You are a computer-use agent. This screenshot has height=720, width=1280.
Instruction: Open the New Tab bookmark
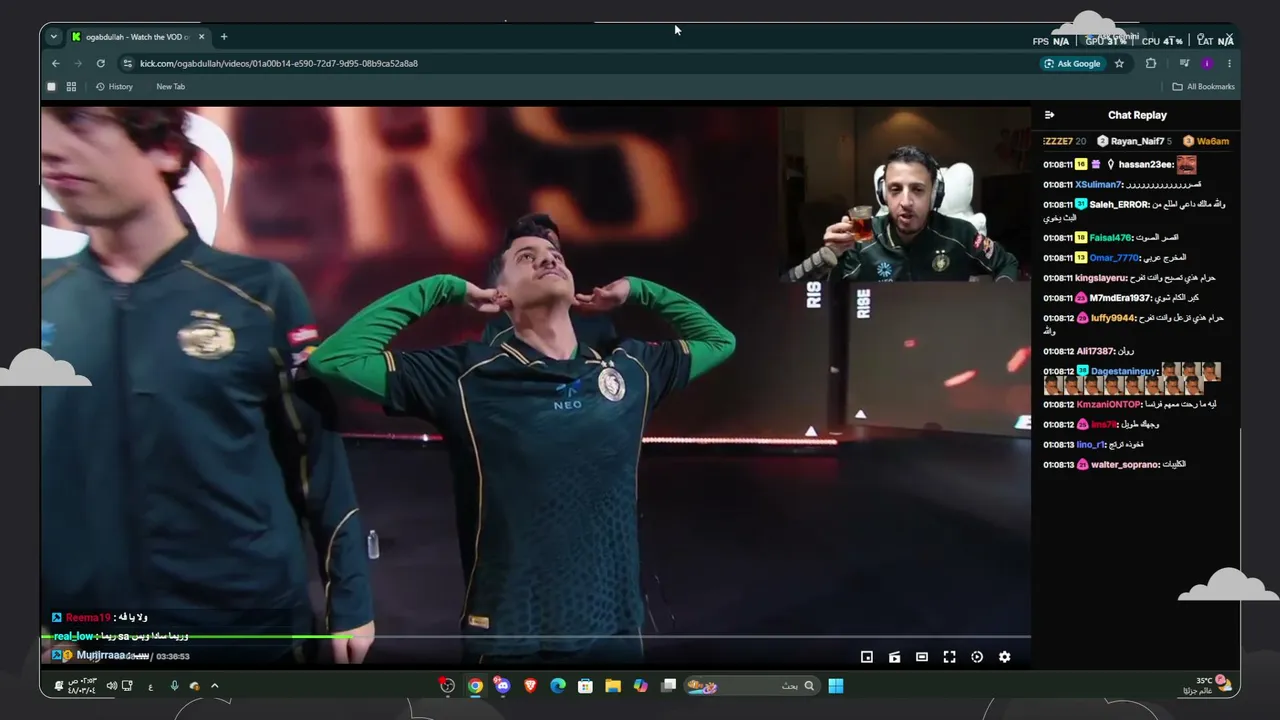tap(170, 87)
